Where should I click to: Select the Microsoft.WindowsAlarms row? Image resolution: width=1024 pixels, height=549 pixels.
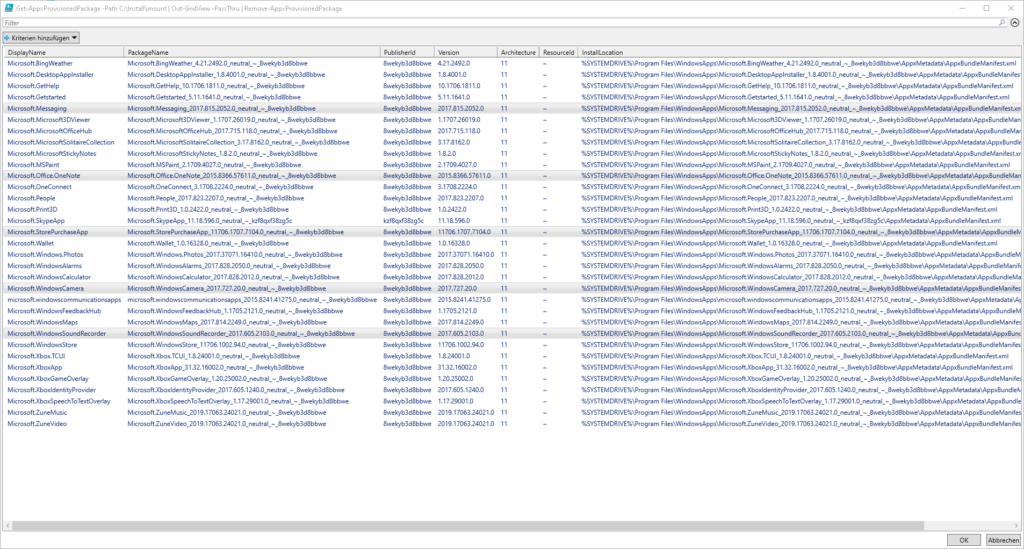512,266
